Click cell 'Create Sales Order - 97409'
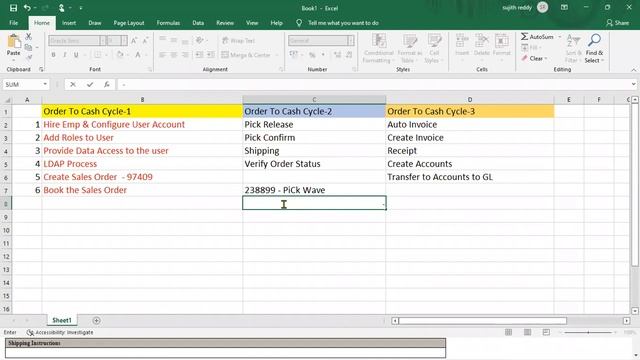640x360 pixels. coord(142,177)
